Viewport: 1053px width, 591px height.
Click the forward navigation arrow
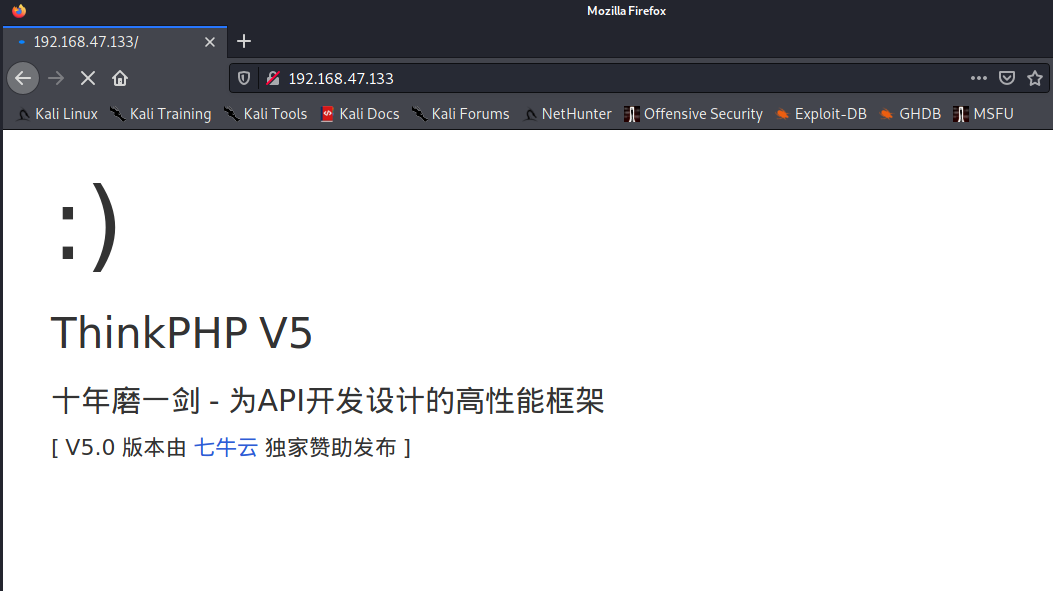(56, 79)
